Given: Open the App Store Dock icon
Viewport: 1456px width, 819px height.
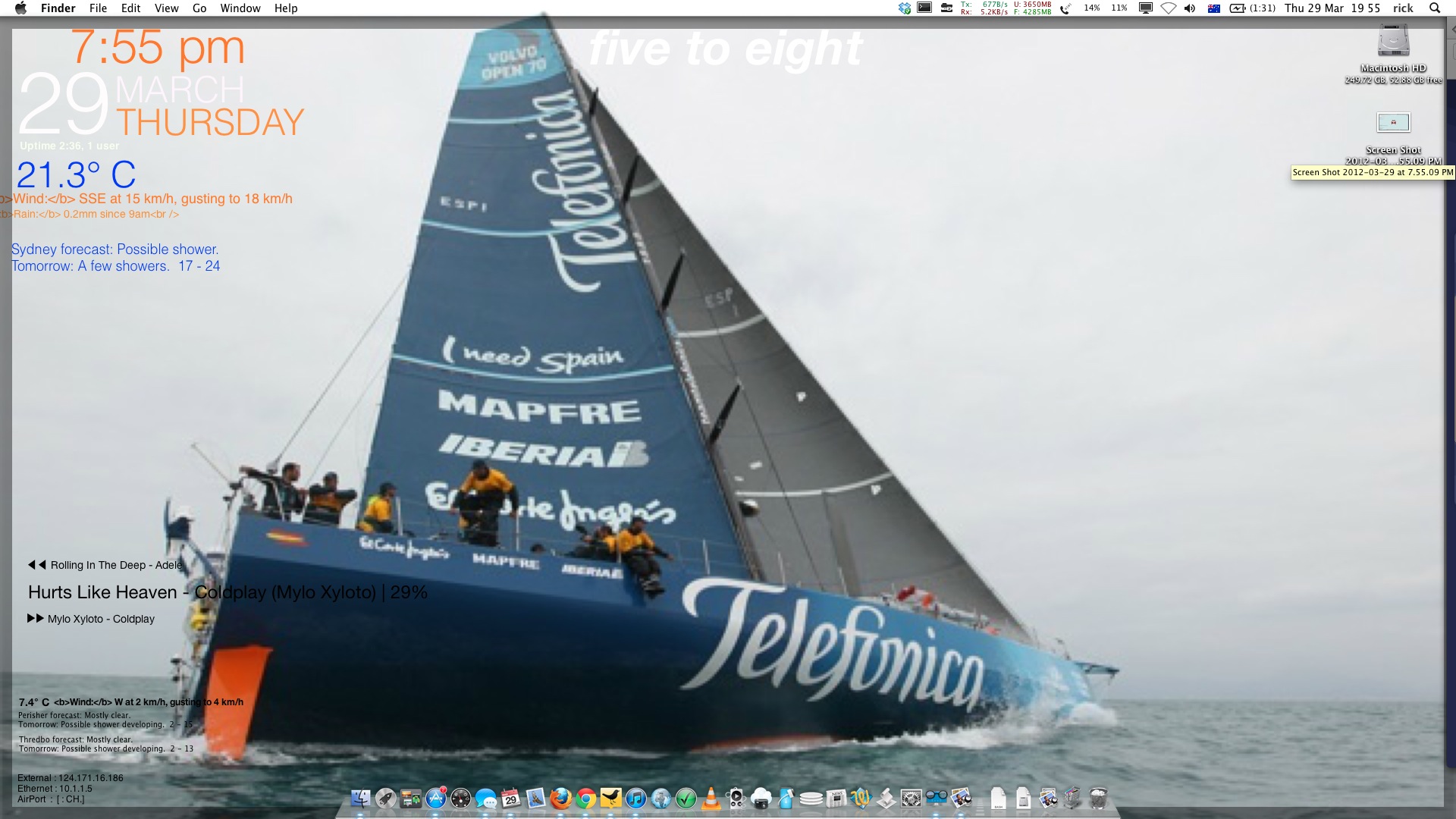Looking at the screenshot, I should pyautogui.click(x=436, y=798).
